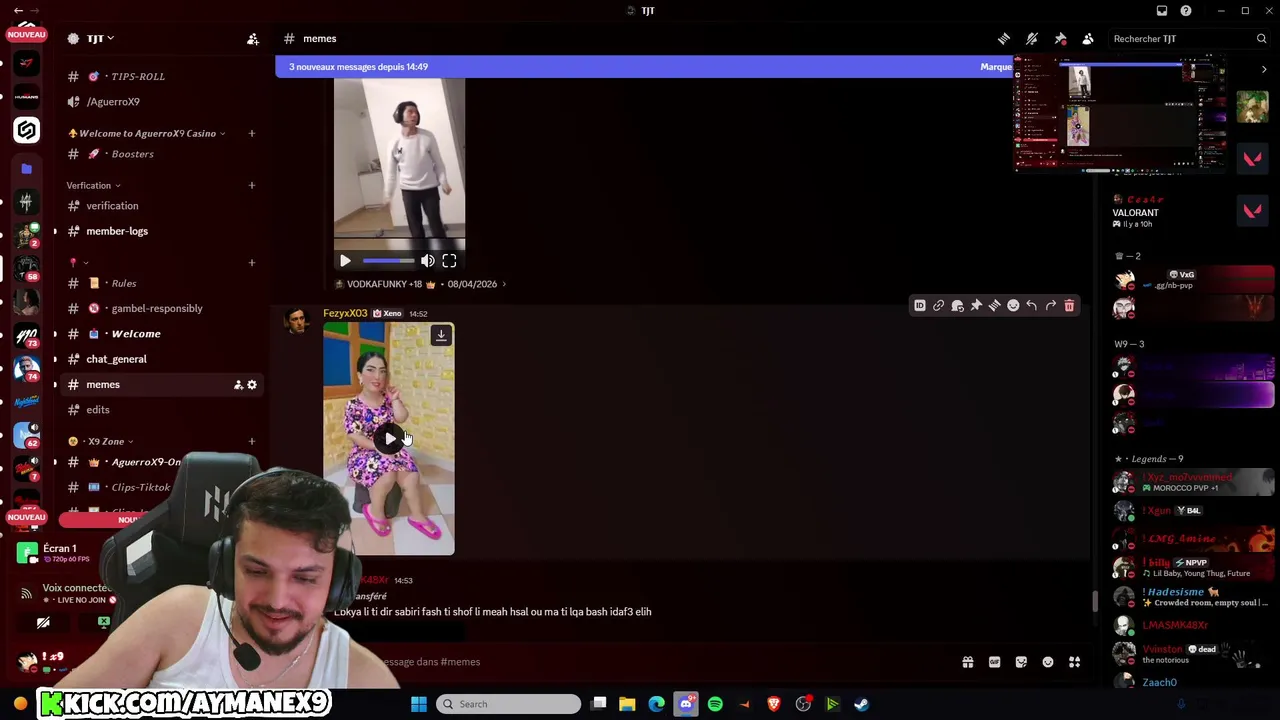Toggle channel notification bell in header
This screenshot has height=720, width=1280.
[1032, 39]
